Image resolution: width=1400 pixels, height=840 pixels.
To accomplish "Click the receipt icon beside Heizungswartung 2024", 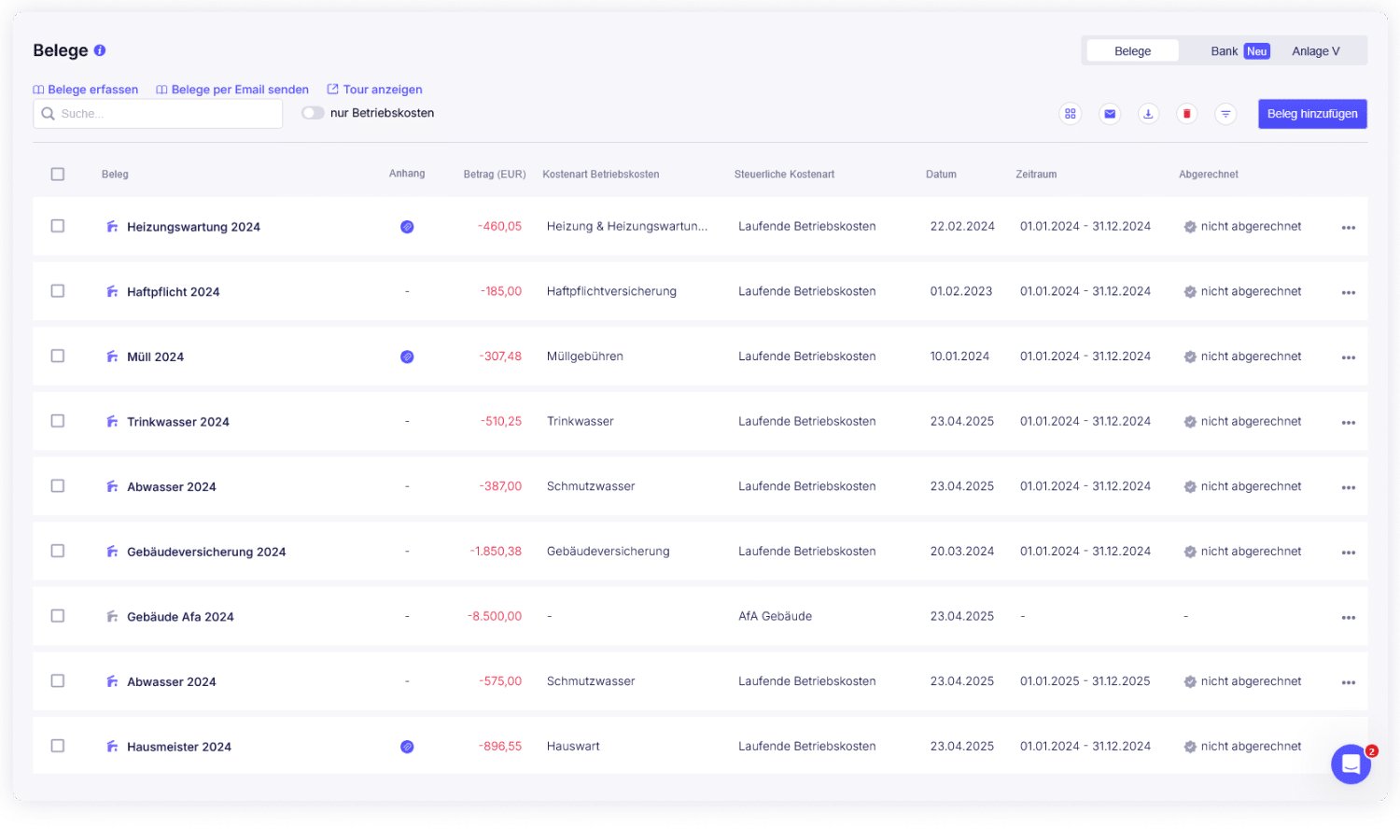I will [112, 227].
